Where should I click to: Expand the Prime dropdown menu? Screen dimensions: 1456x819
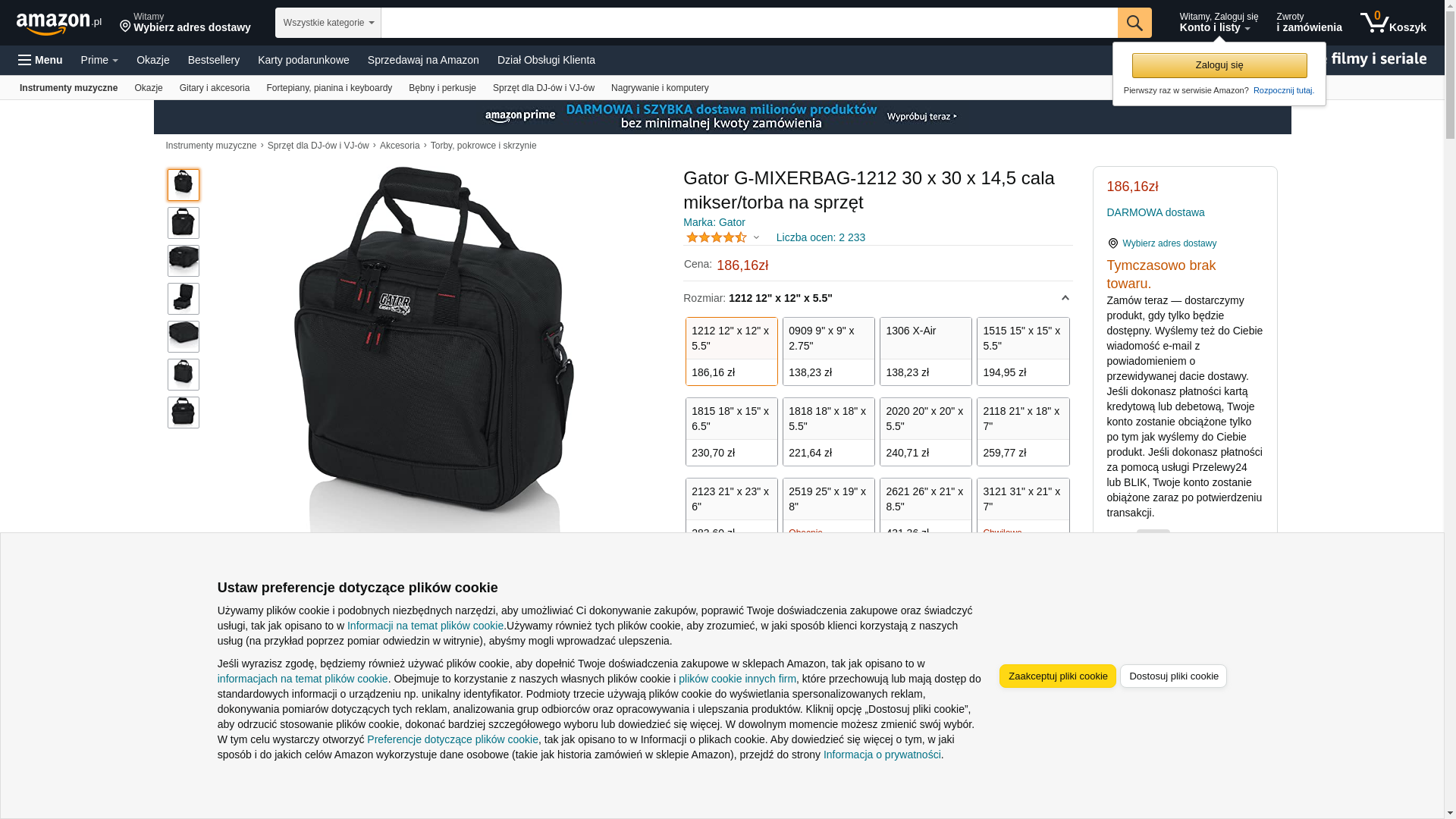99,60
